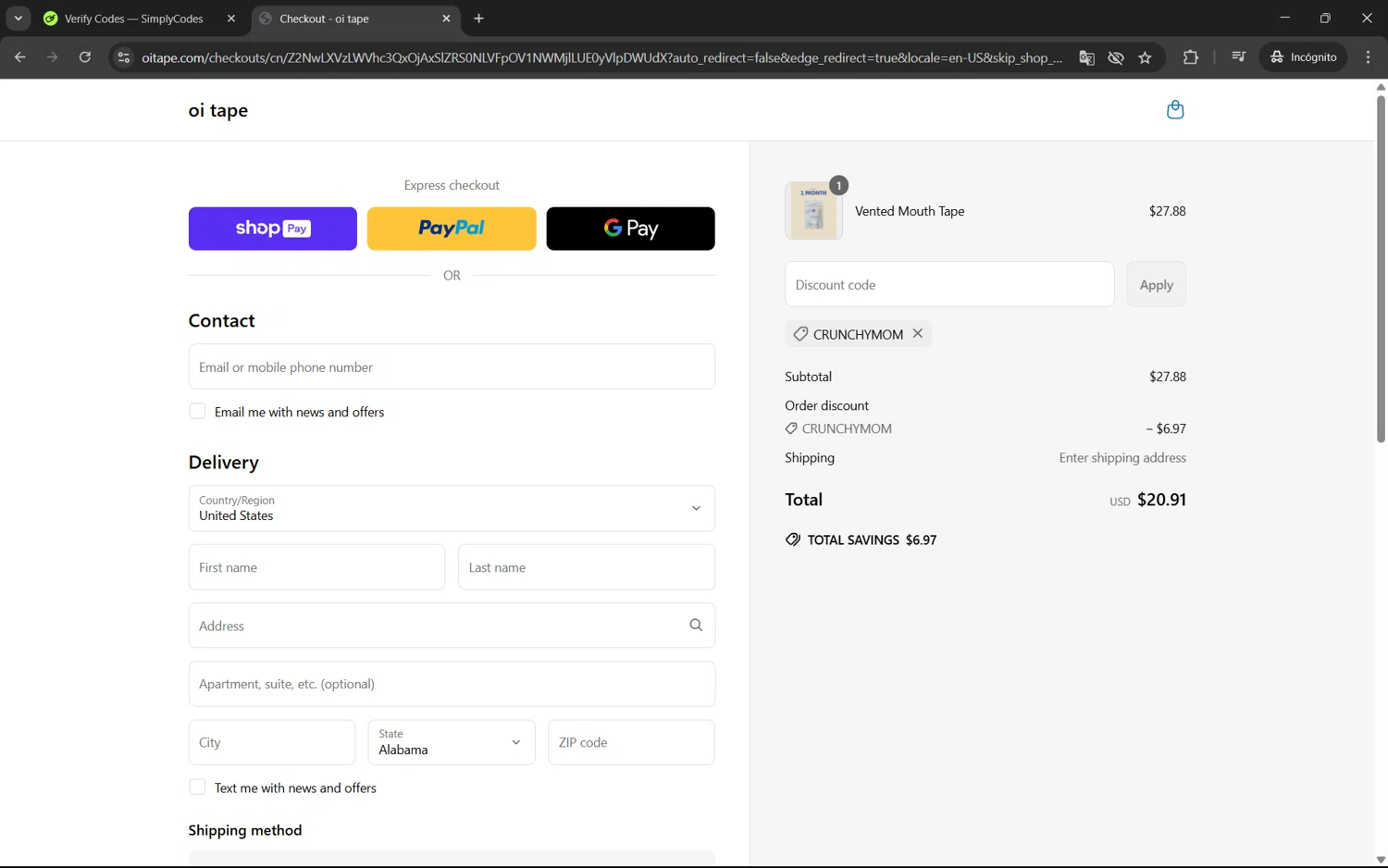Click the scroll down arrow of scrollbar
The width and height of the screenshot is (1388, 868).
click(x=1381, y=860)
